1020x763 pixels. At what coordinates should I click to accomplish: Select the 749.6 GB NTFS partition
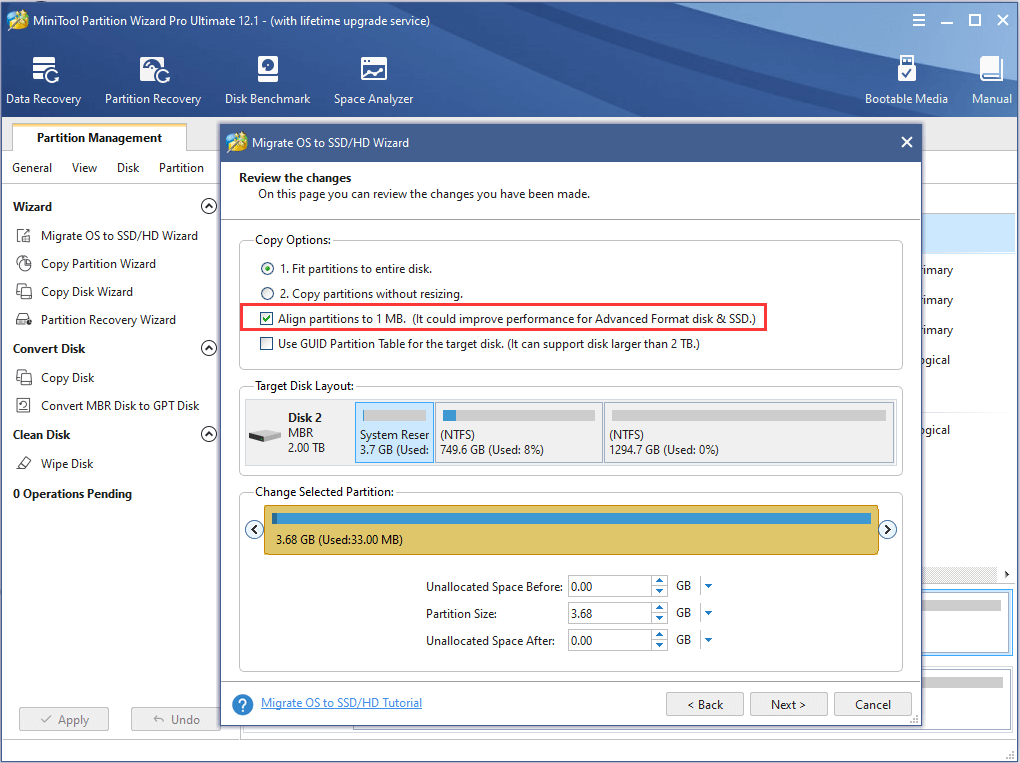519,433
